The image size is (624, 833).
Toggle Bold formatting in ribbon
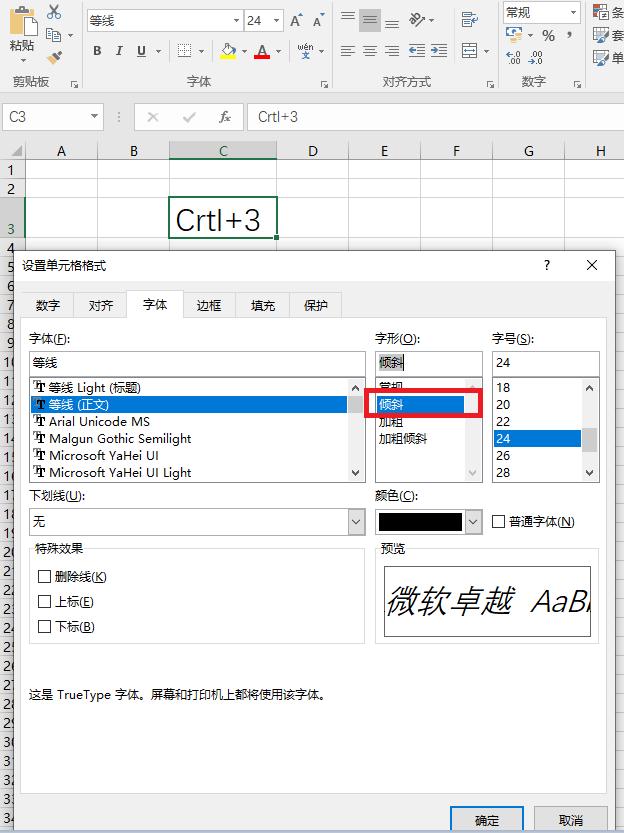click(x=97, y=51)
